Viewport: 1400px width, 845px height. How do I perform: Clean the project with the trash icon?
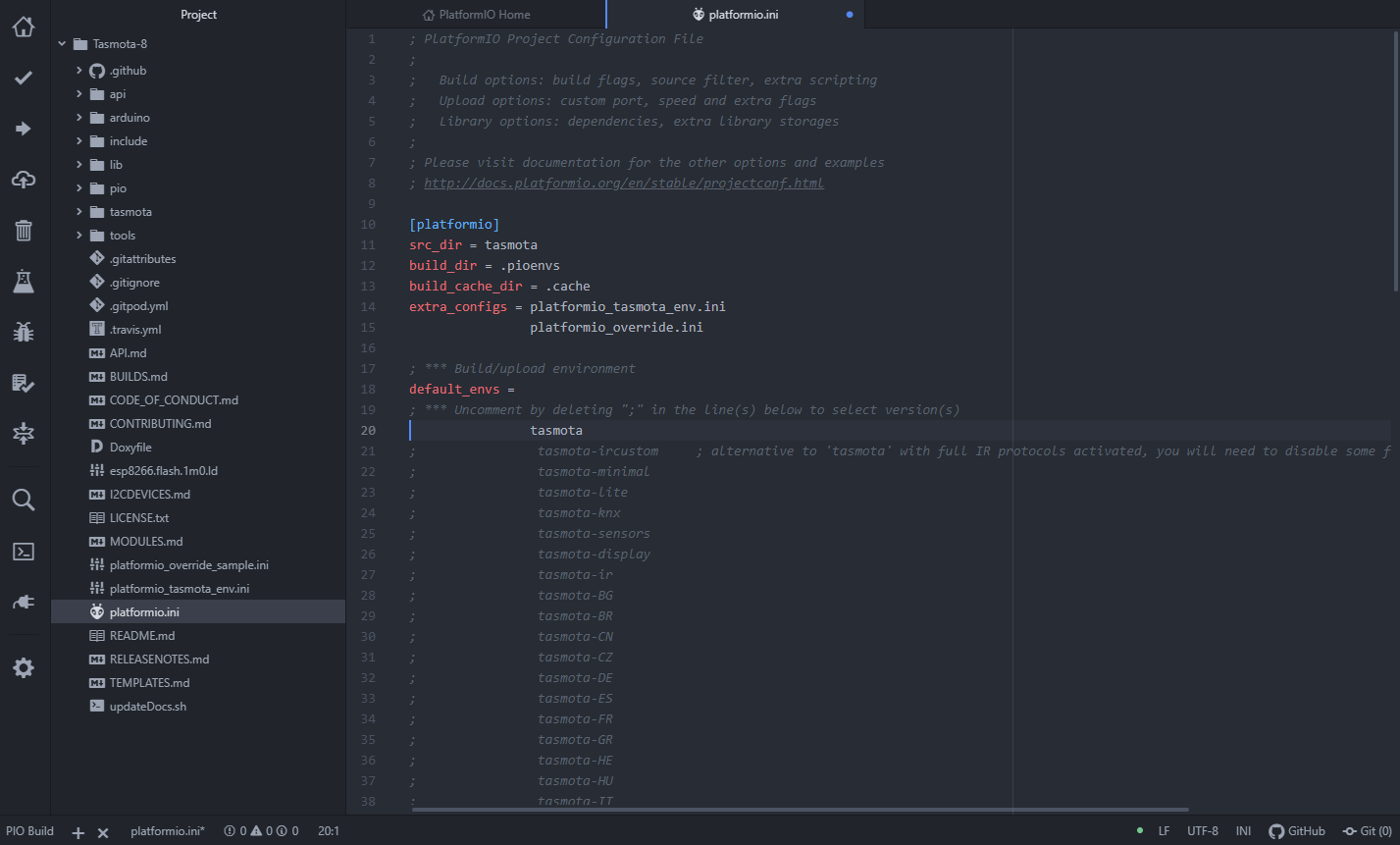point(24,231)
